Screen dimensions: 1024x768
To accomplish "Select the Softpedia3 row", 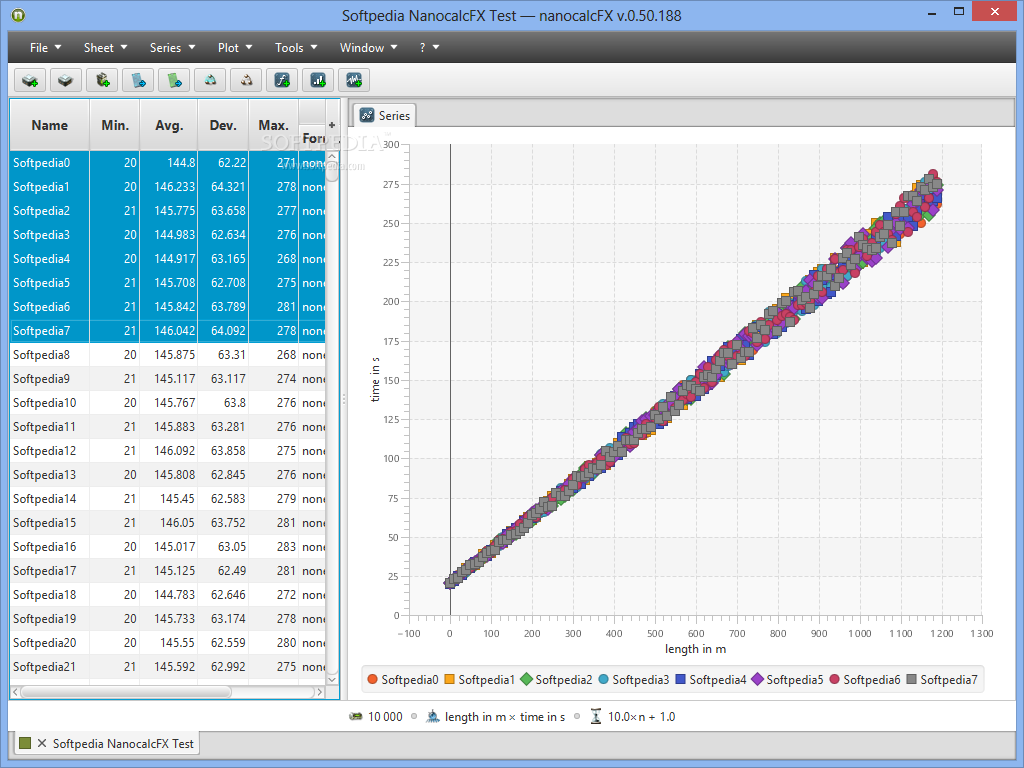I will (x=168, y=234).
